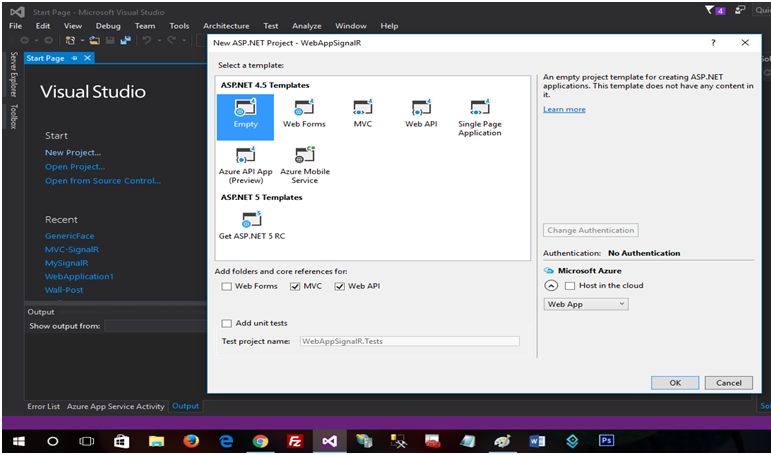Viewport: 771px width, 455px height.
Task: Open Firefox from the taskbar
Action: coord(191,441)
